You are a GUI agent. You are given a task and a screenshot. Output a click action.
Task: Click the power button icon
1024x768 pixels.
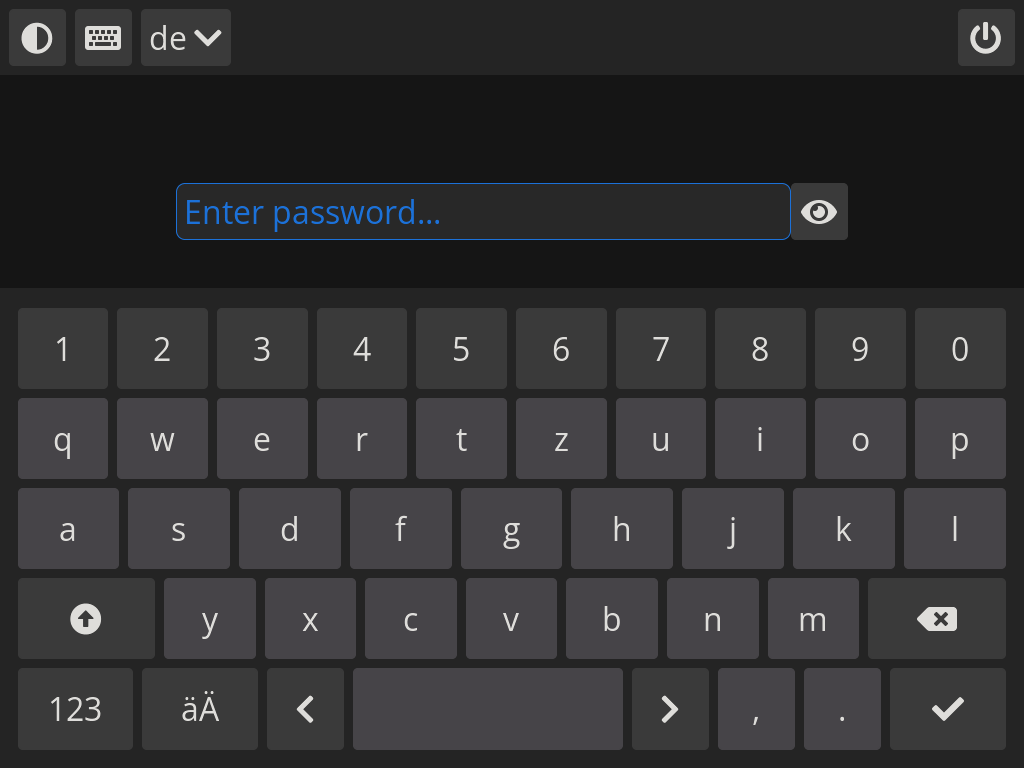click(x=986, y=38)
